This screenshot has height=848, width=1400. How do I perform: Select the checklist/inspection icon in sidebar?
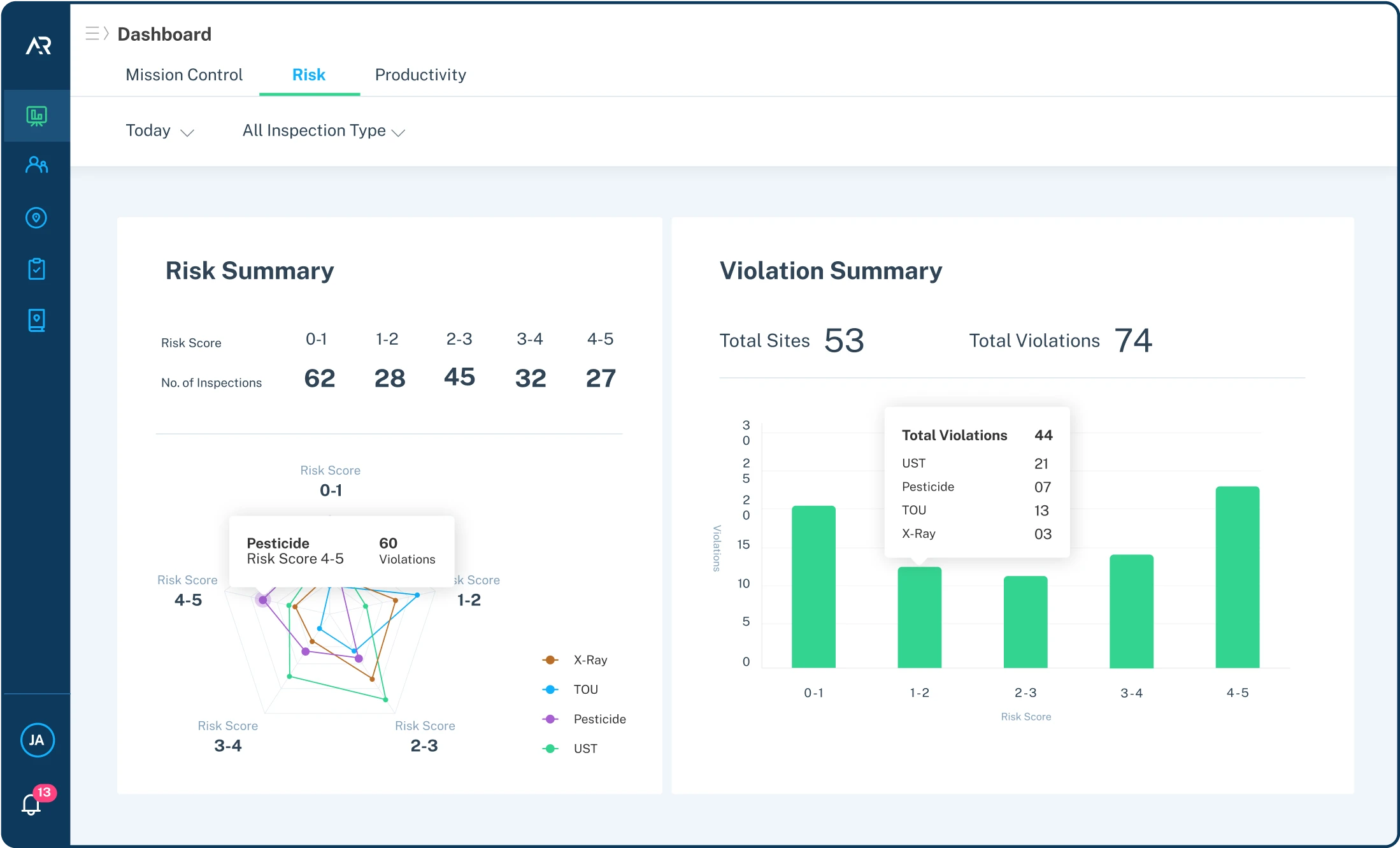(35, 268)
